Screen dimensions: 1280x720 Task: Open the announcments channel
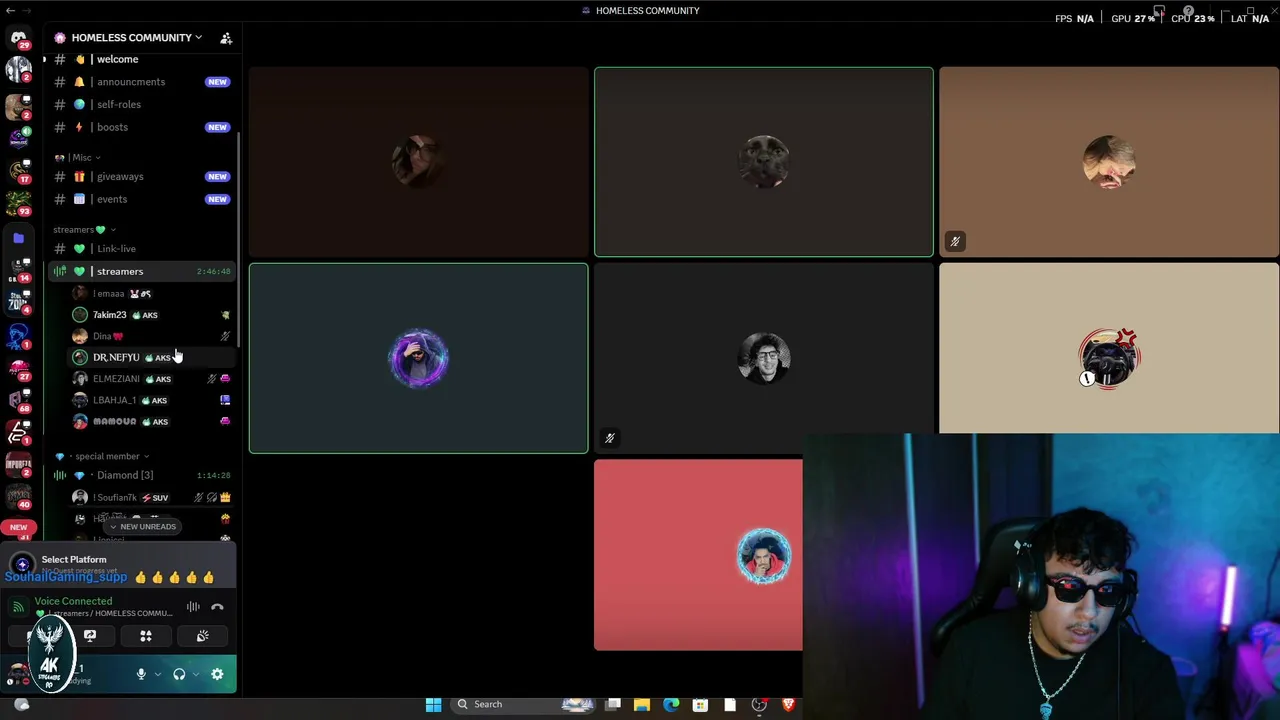tap(141, 82)
